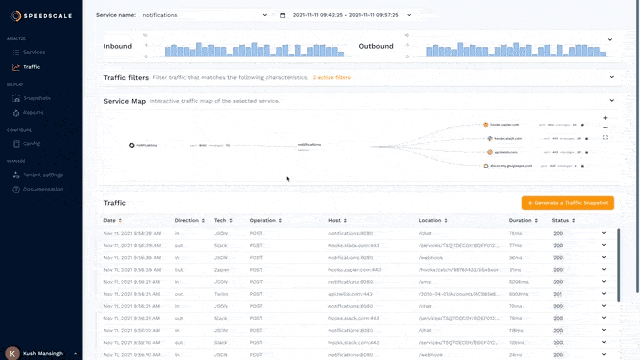Click the googleapis.com node icon

coord(486,166)
